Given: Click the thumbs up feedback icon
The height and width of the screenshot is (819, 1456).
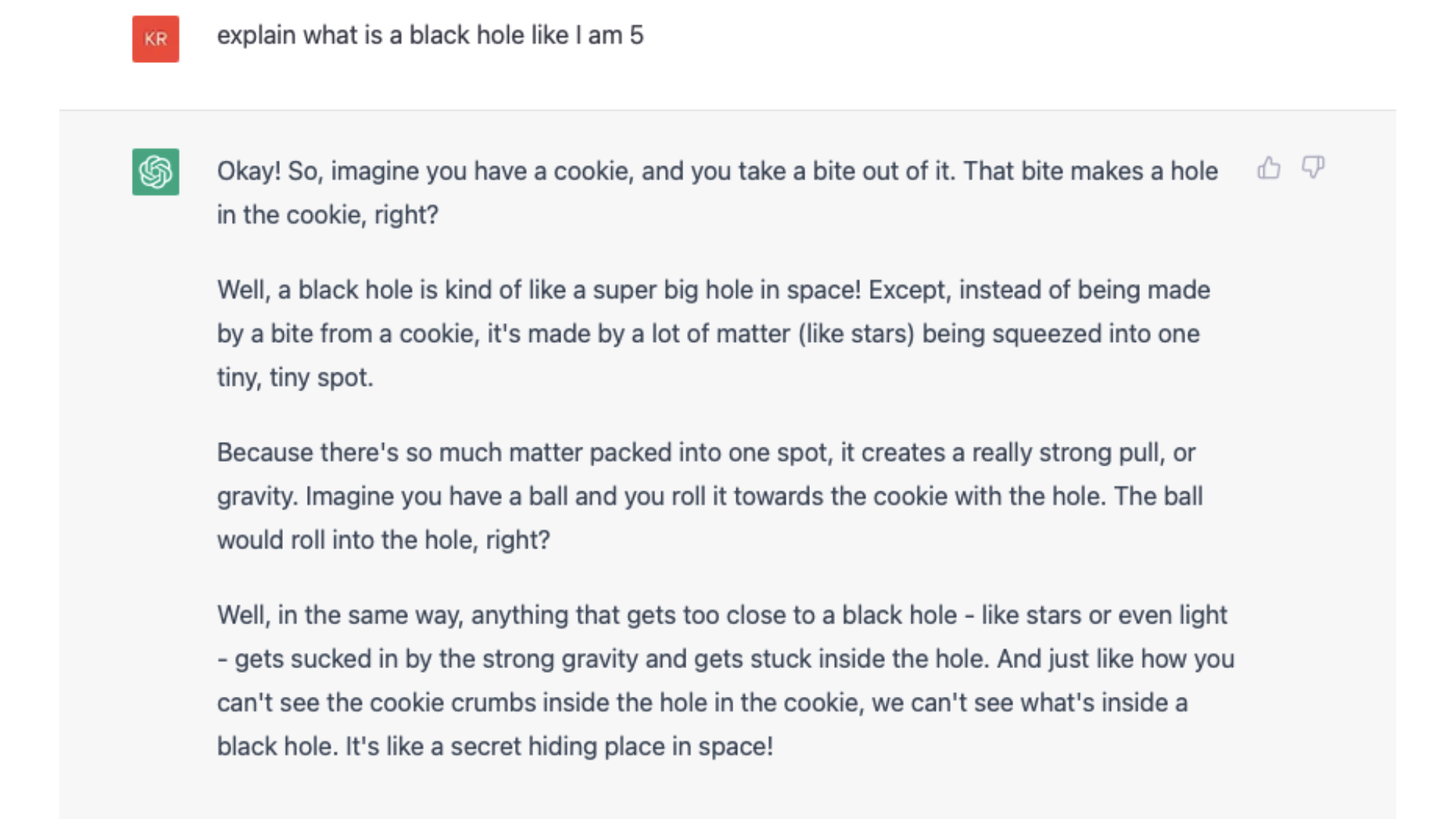Looking at the screenshot, I should click(1269, 168).
